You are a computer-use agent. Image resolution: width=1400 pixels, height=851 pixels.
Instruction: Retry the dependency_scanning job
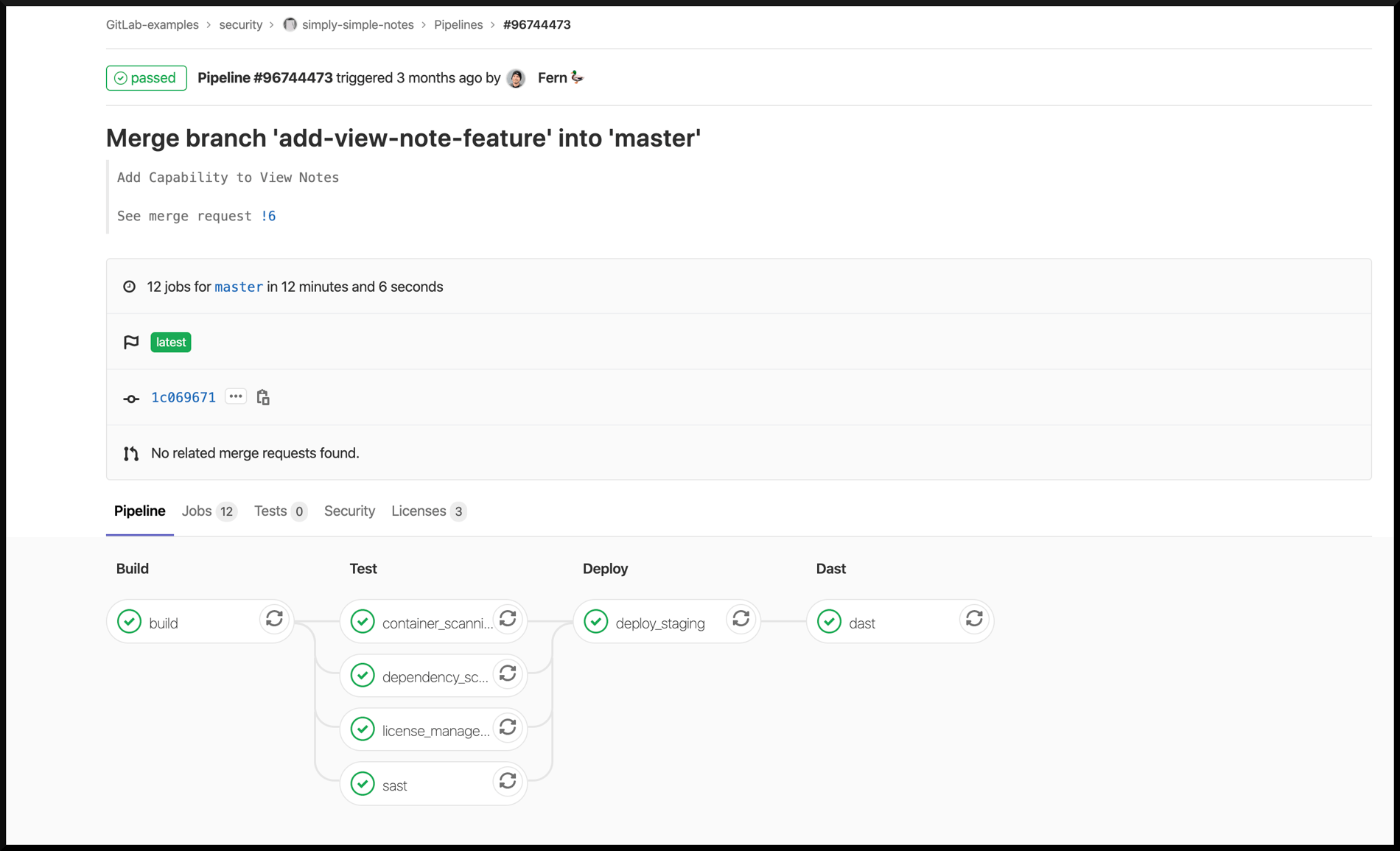pos(508,673)
